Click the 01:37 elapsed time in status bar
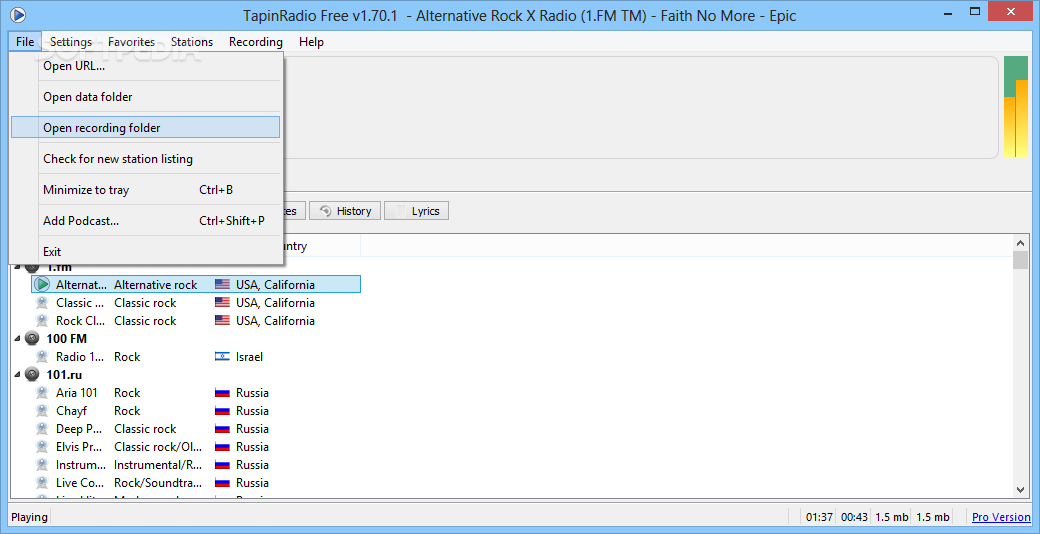1040x534 pixels. pyautogui.click(x=819, y=517)
